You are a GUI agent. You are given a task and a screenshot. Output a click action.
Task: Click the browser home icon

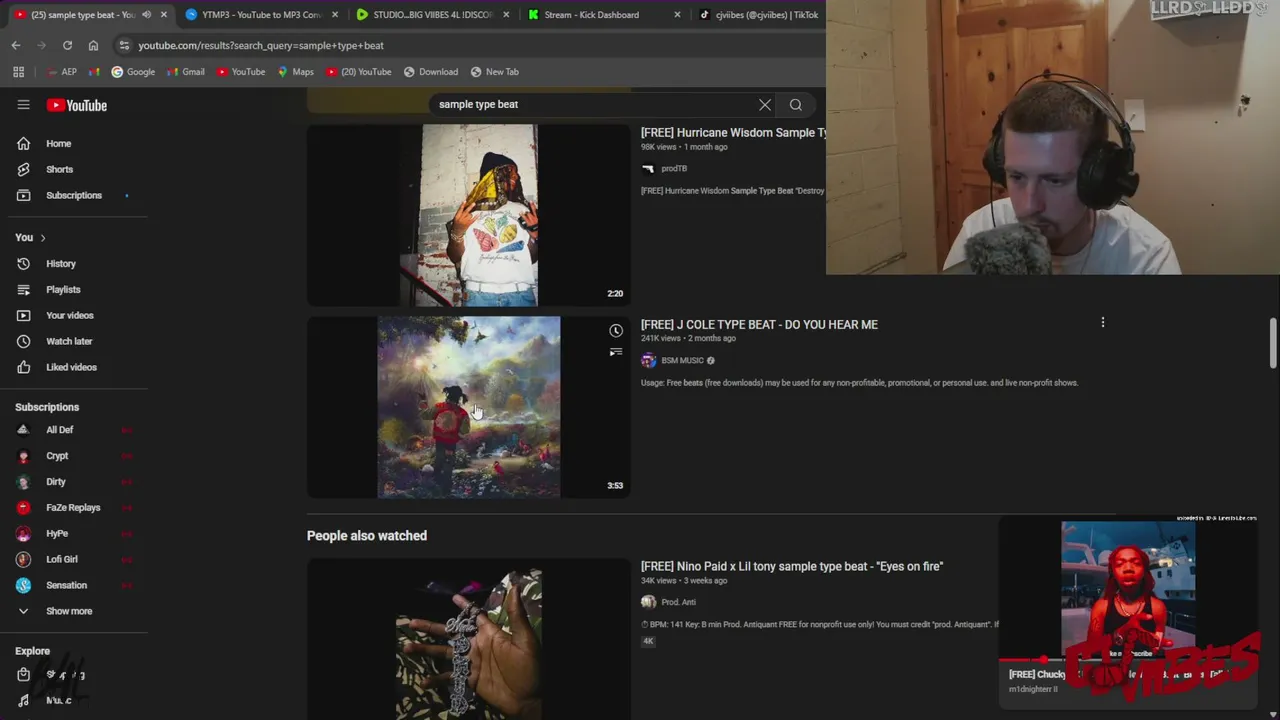[93, 45]
